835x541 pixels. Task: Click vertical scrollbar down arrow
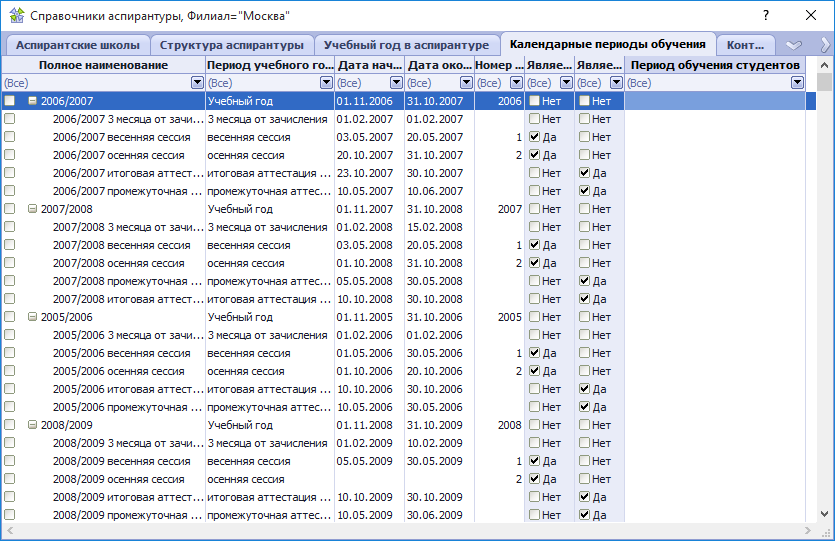point(825,514)
